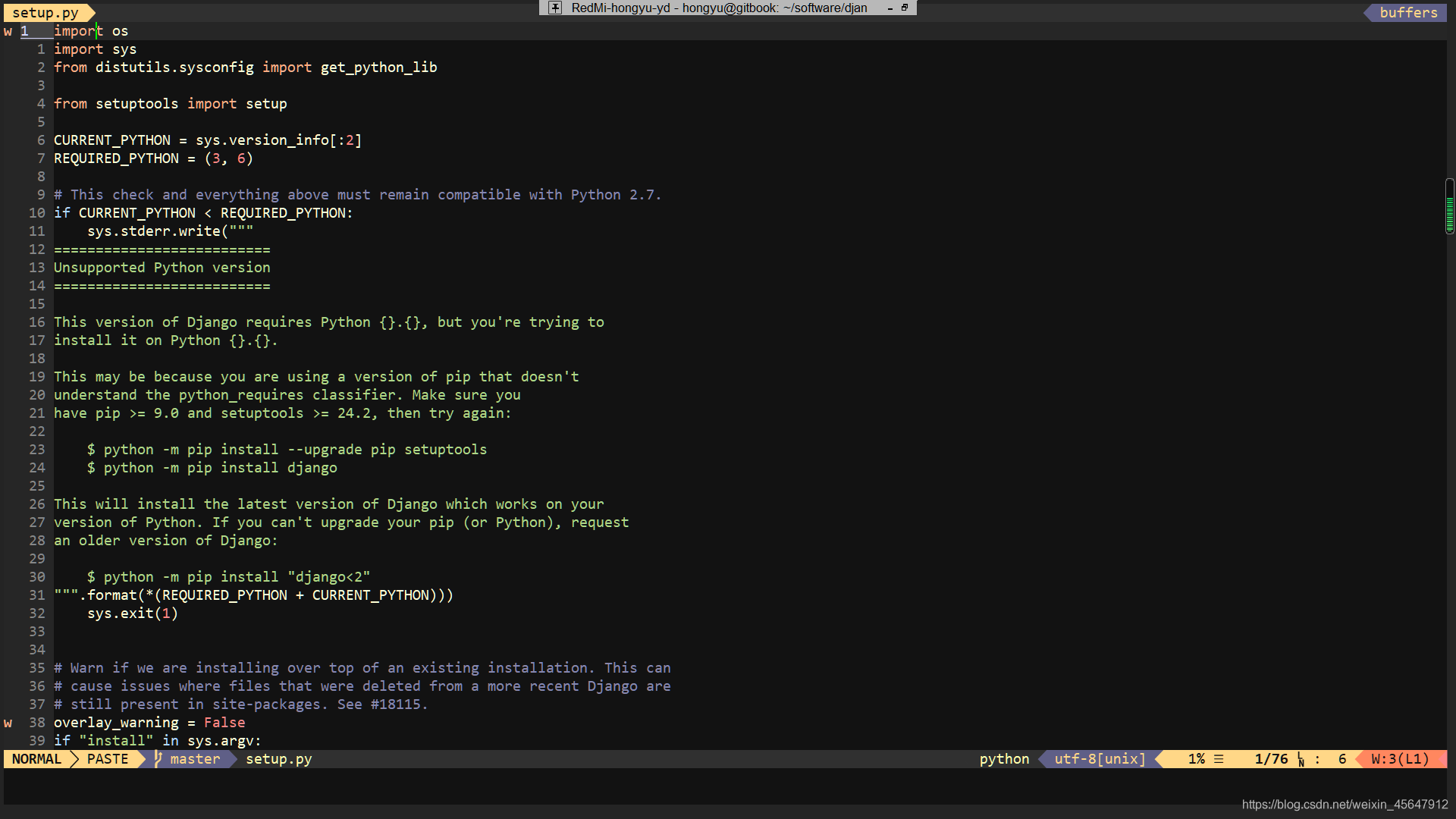Click the hamburger lines icon in statusline
Screen dimensions: 1456x819
point(1219,759)
